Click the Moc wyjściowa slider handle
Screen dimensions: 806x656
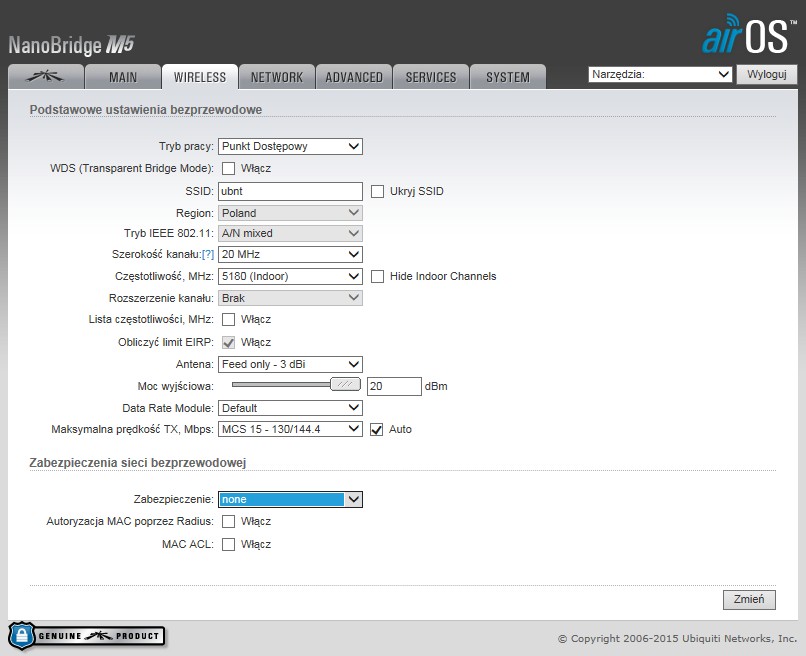pyautogui.click(x=345, y=384)
